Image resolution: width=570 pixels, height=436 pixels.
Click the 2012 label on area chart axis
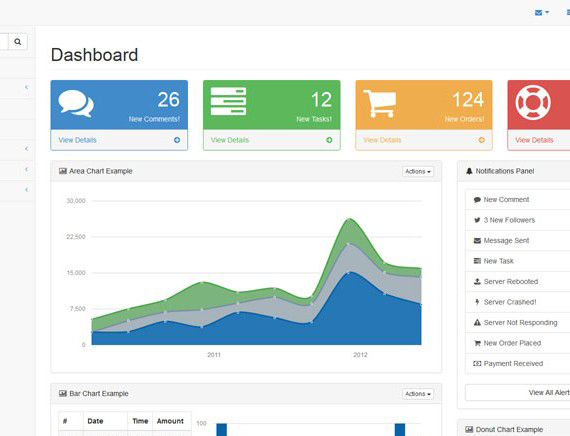coord(360,355)
